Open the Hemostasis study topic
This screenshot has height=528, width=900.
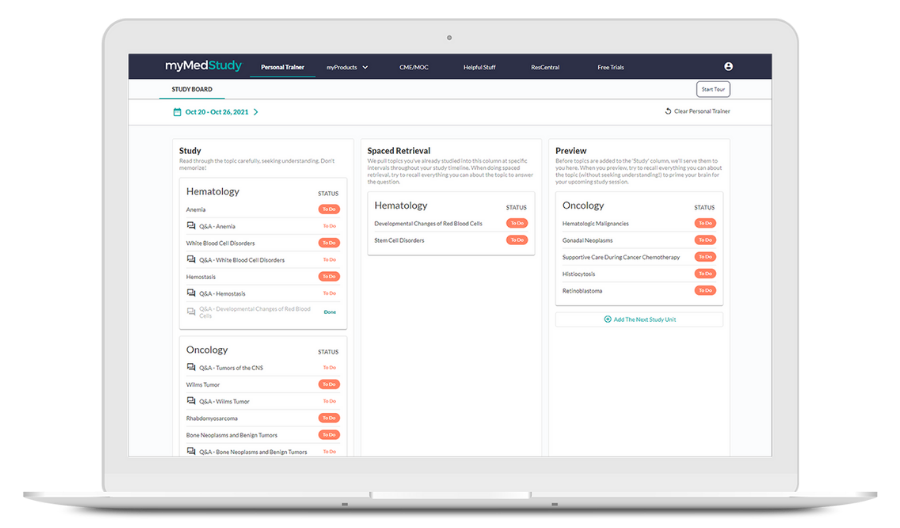201,277
